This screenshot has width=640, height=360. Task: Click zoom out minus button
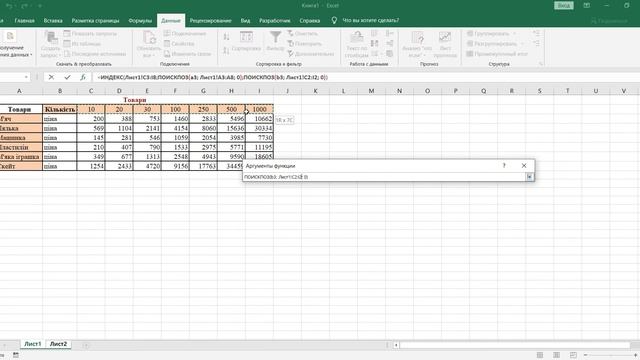coord(585,355)
